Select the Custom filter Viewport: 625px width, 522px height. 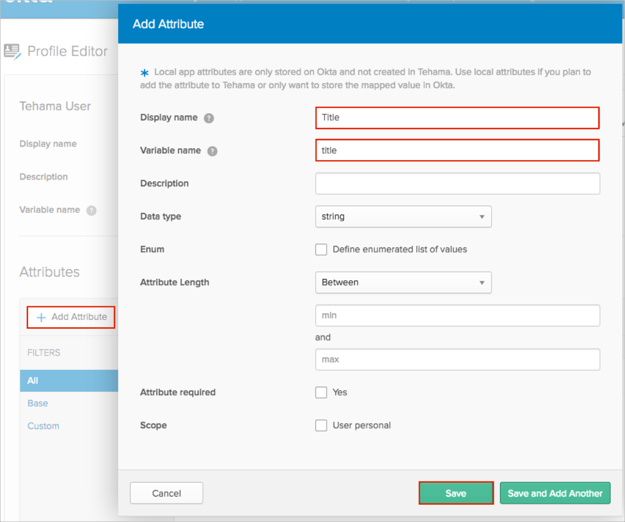43,426
